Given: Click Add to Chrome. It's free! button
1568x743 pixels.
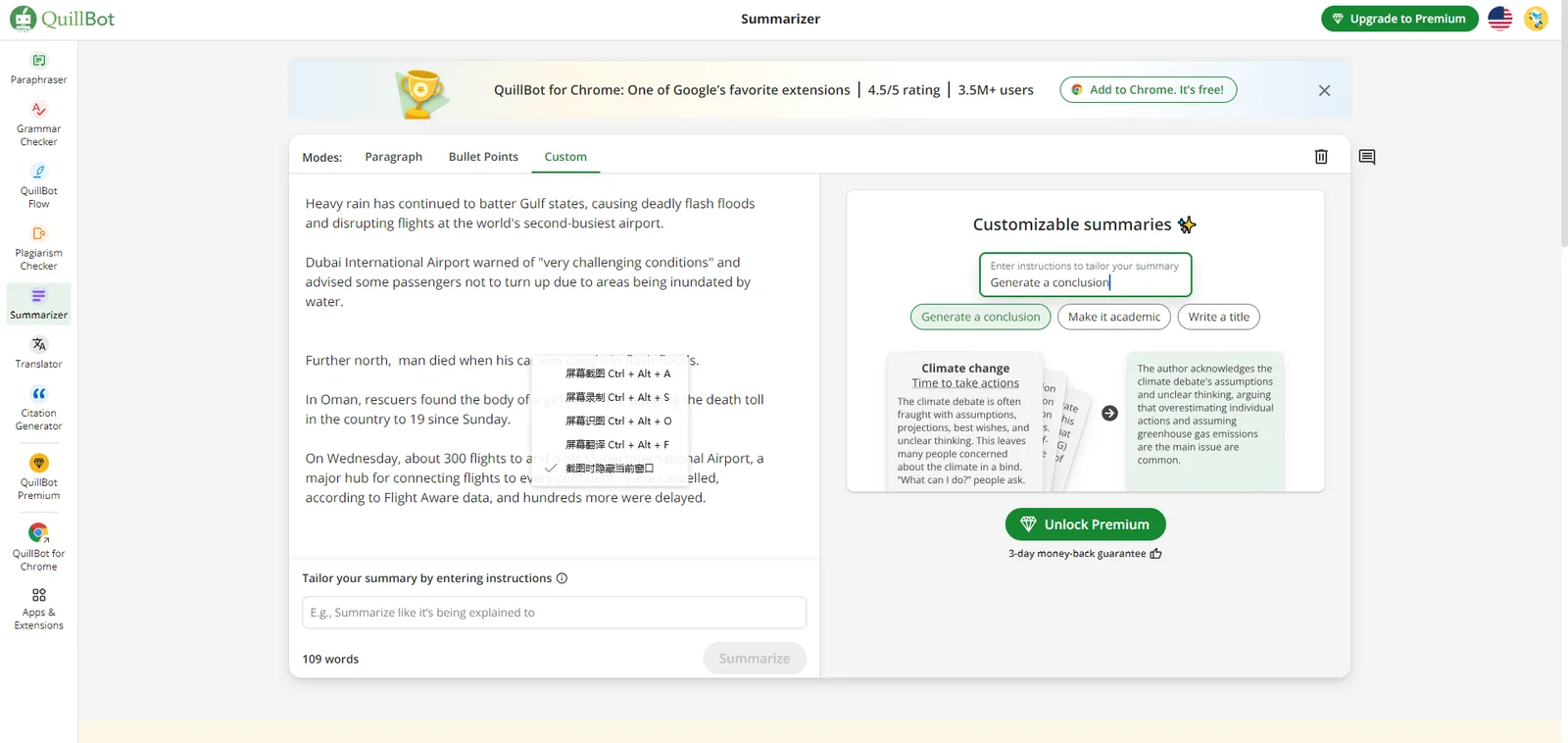Looking at the screenshot, I should pos(1148,90).
